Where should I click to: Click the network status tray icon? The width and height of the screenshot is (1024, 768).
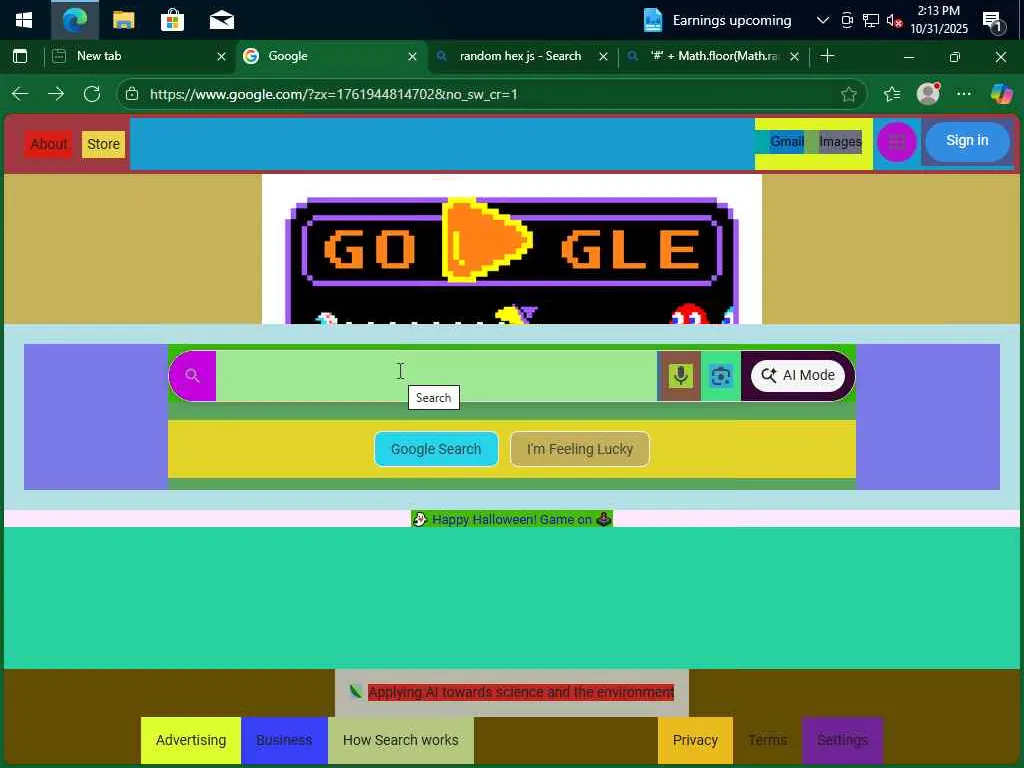point(871,20)
